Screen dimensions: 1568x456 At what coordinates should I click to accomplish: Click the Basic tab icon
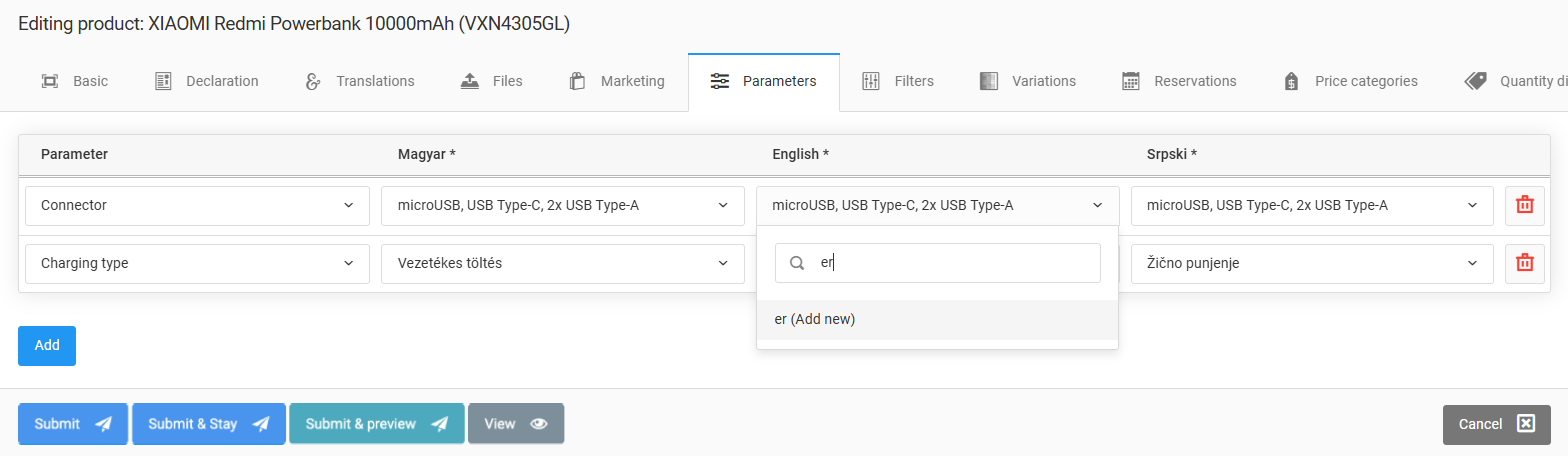[x=49, y=81]
